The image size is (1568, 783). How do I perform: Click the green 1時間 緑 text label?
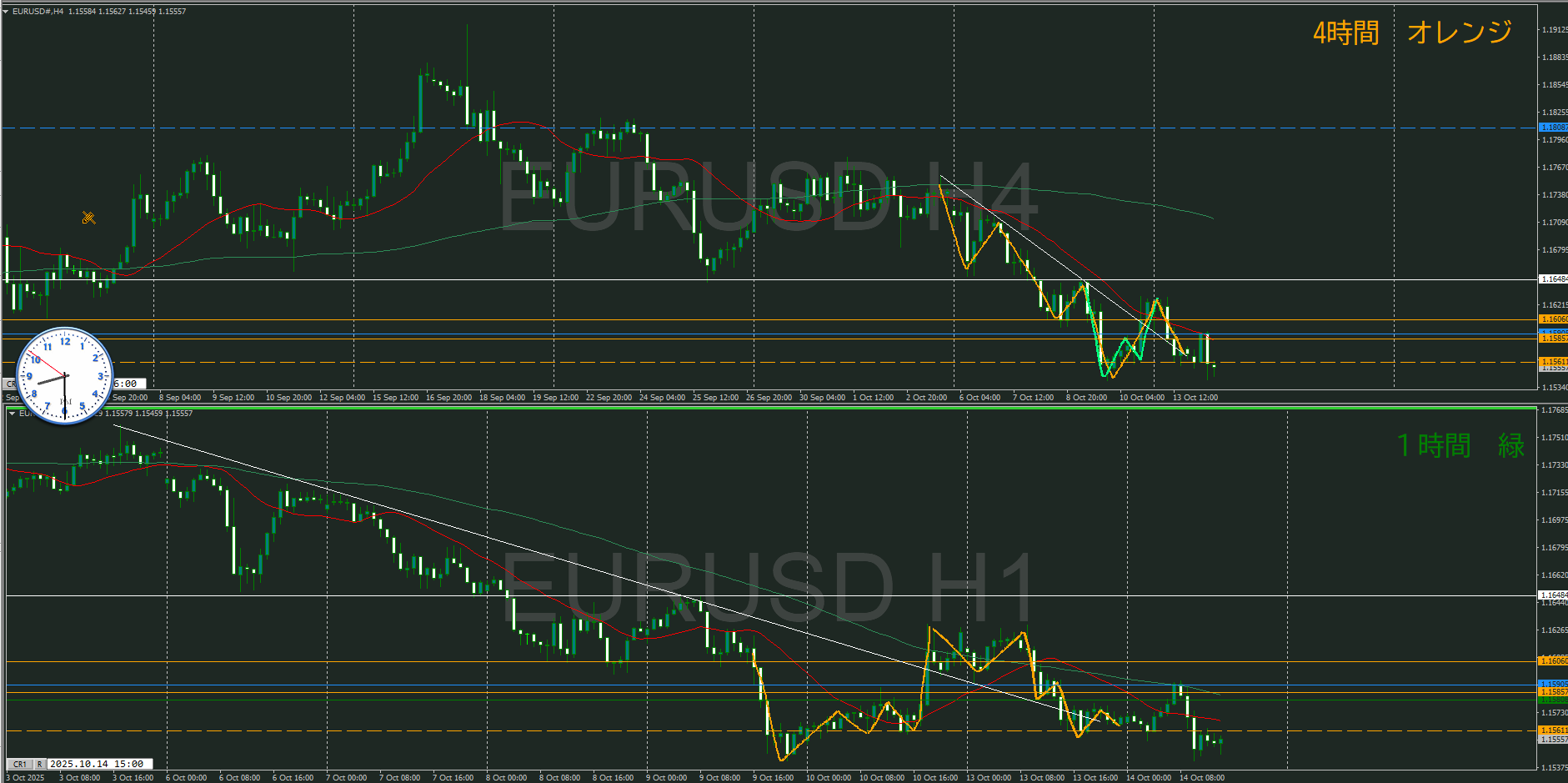(1460, 445)
